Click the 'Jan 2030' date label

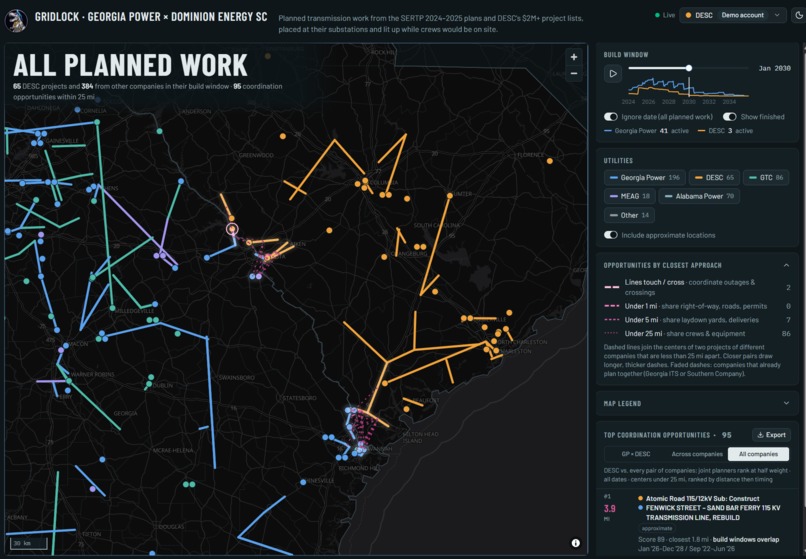774,68
